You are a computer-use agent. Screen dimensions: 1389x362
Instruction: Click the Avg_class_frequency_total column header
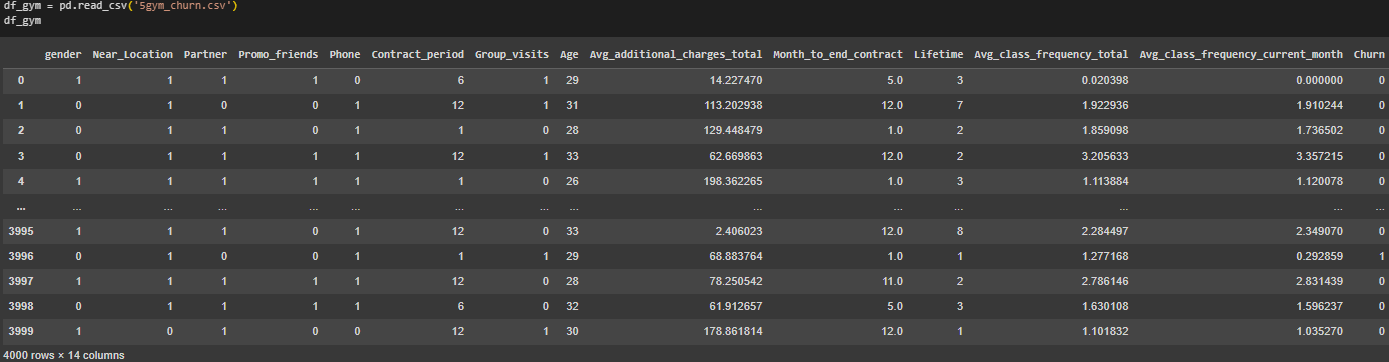(x=1051, y=54)
